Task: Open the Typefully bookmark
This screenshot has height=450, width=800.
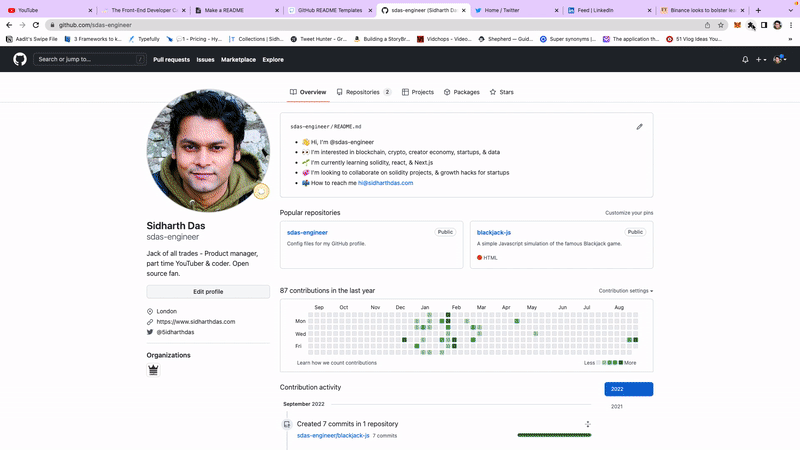Action: tap(144, 39)
